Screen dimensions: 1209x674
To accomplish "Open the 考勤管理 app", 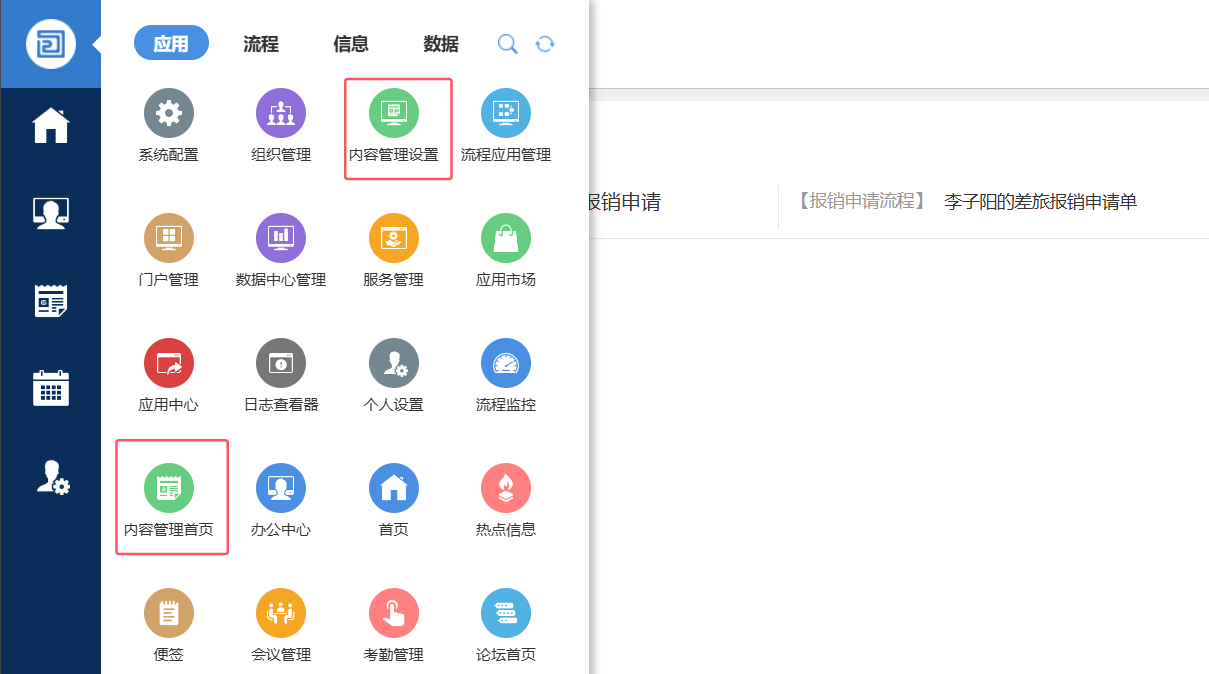I will (393, 614).
